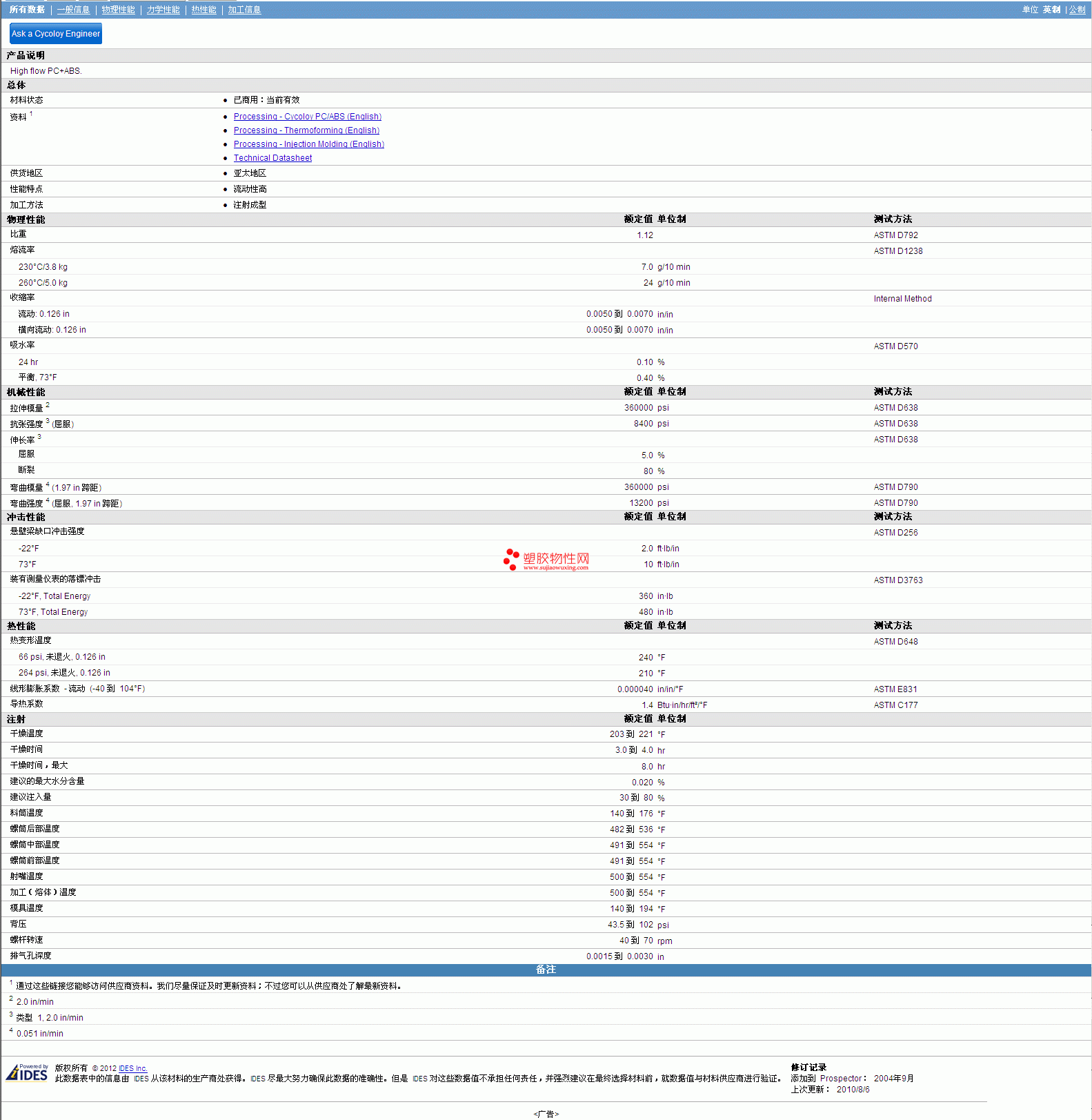The image size is (1092, 1120).
Task: Click the Prospector link in revision record
Action: tap(841, 1079)
